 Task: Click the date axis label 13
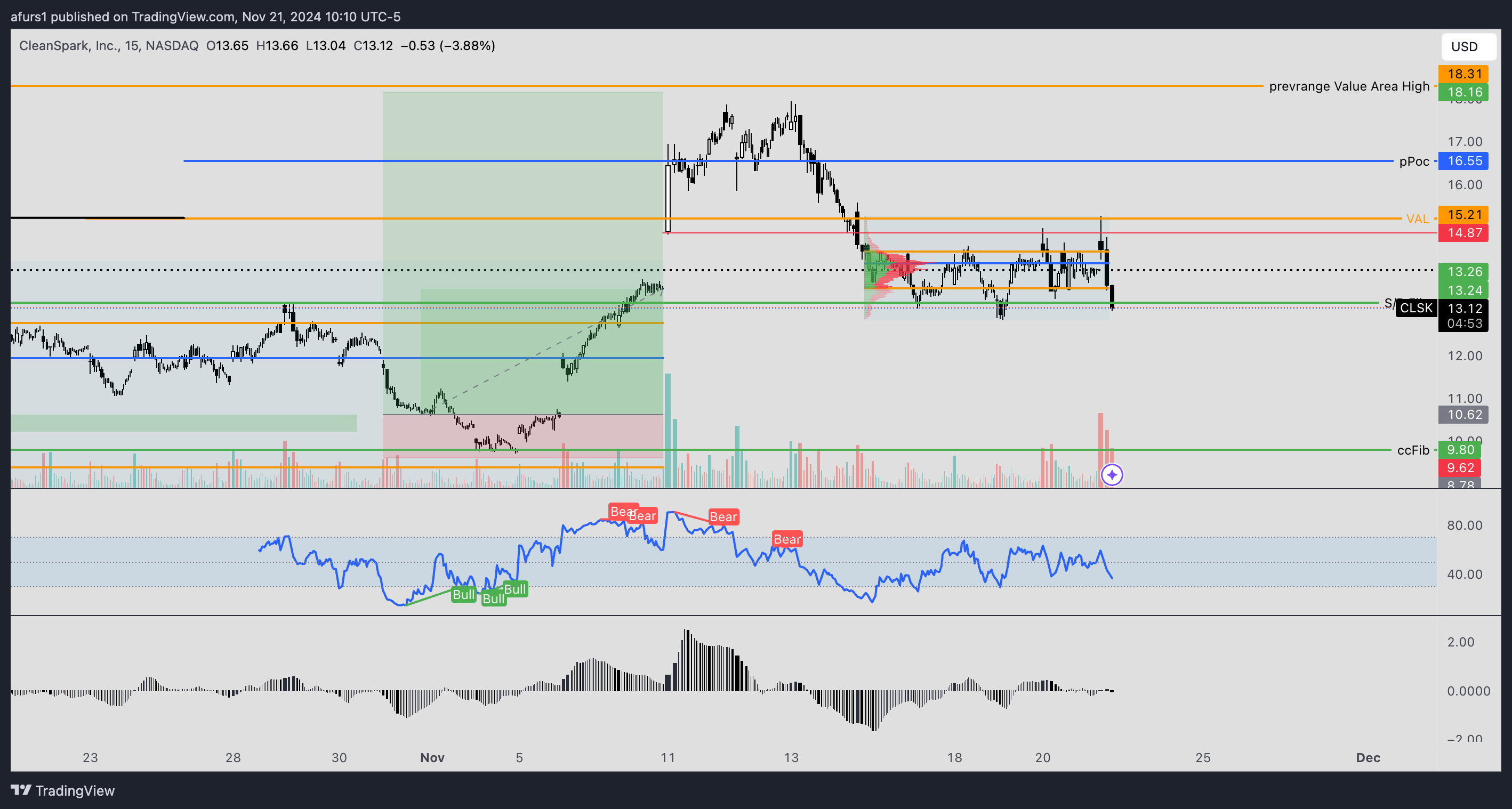(x=791, y=757)
